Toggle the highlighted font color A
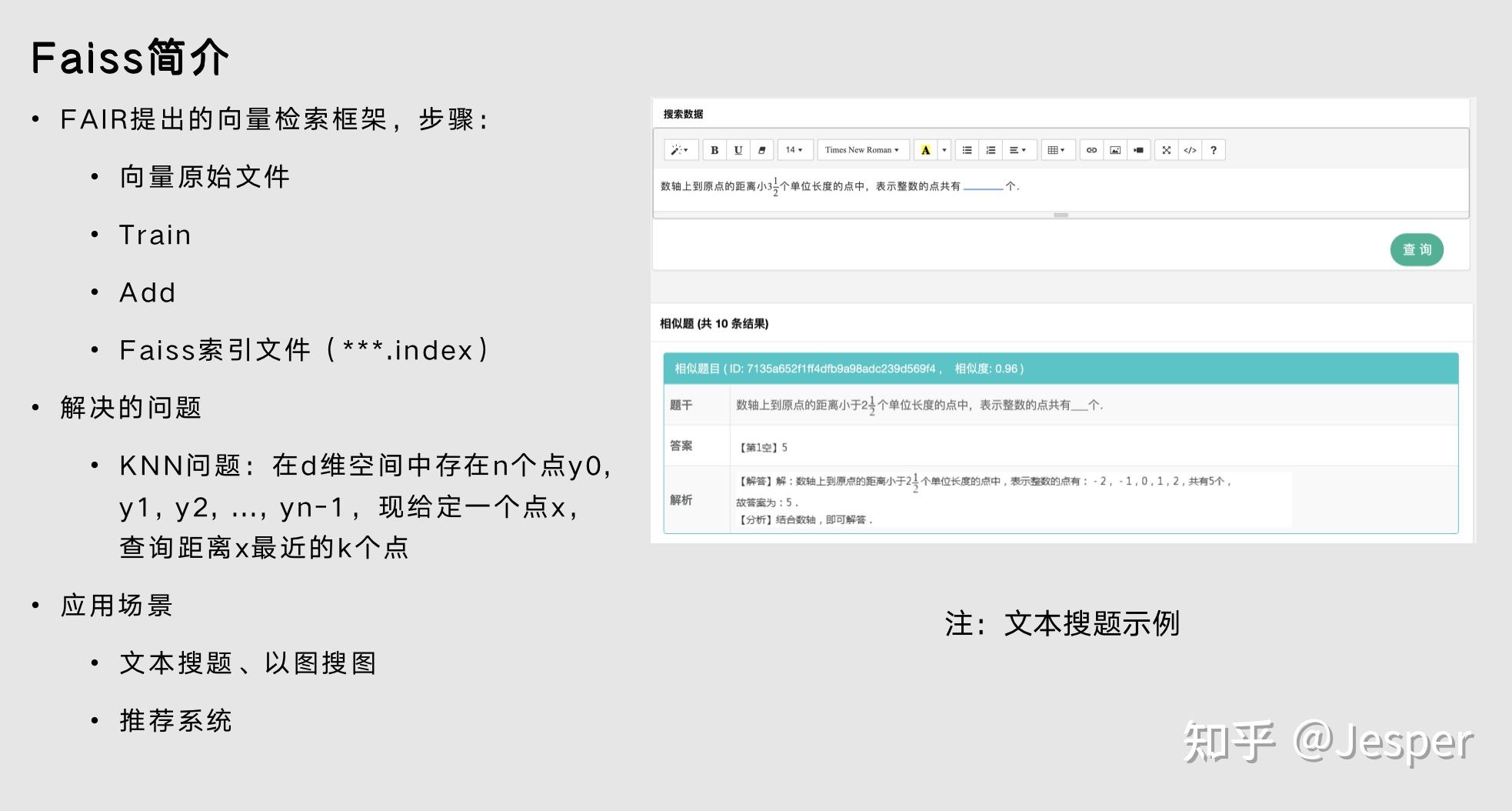The image size is (1512, 811). [x=926, y=150]
